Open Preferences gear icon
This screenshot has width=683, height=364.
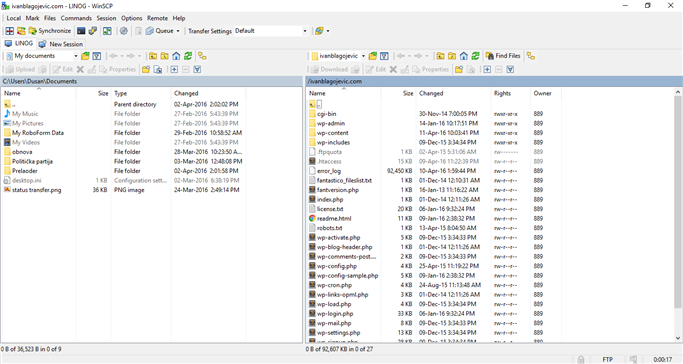(124, 31)
